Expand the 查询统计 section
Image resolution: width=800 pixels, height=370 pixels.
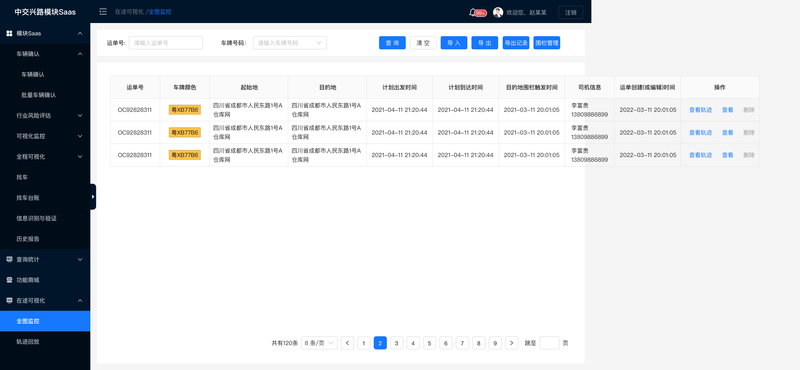tap(45, 259)
